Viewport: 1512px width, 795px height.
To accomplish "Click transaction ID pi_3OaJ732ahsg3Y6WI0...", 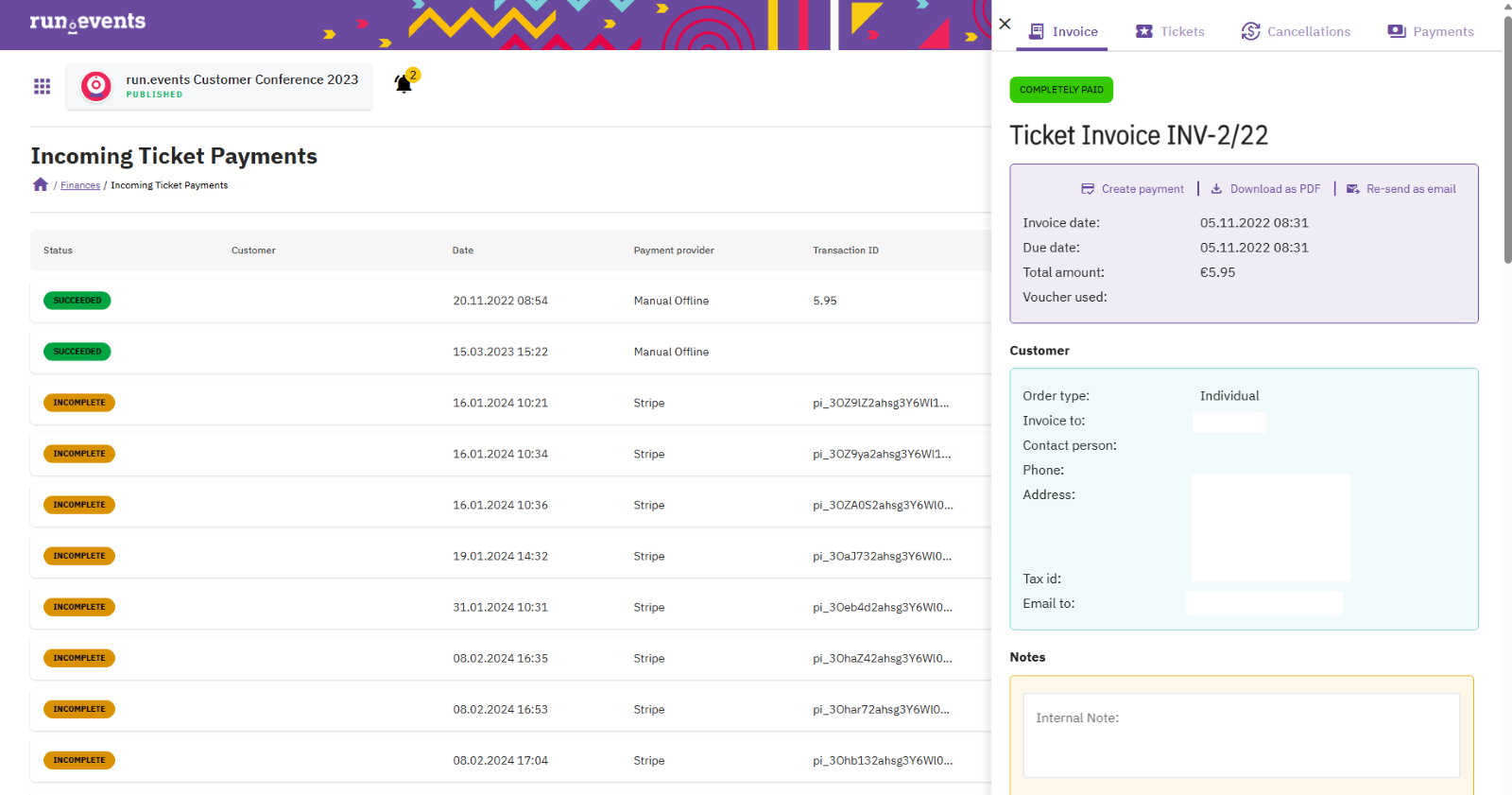I will click(882, 556).
